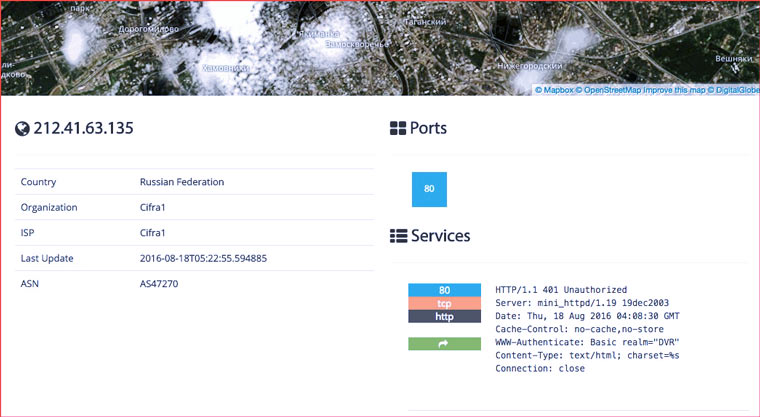Click the Russian Federation value
This screenshot has height=417, width=760.
click(x=182, y=182)
